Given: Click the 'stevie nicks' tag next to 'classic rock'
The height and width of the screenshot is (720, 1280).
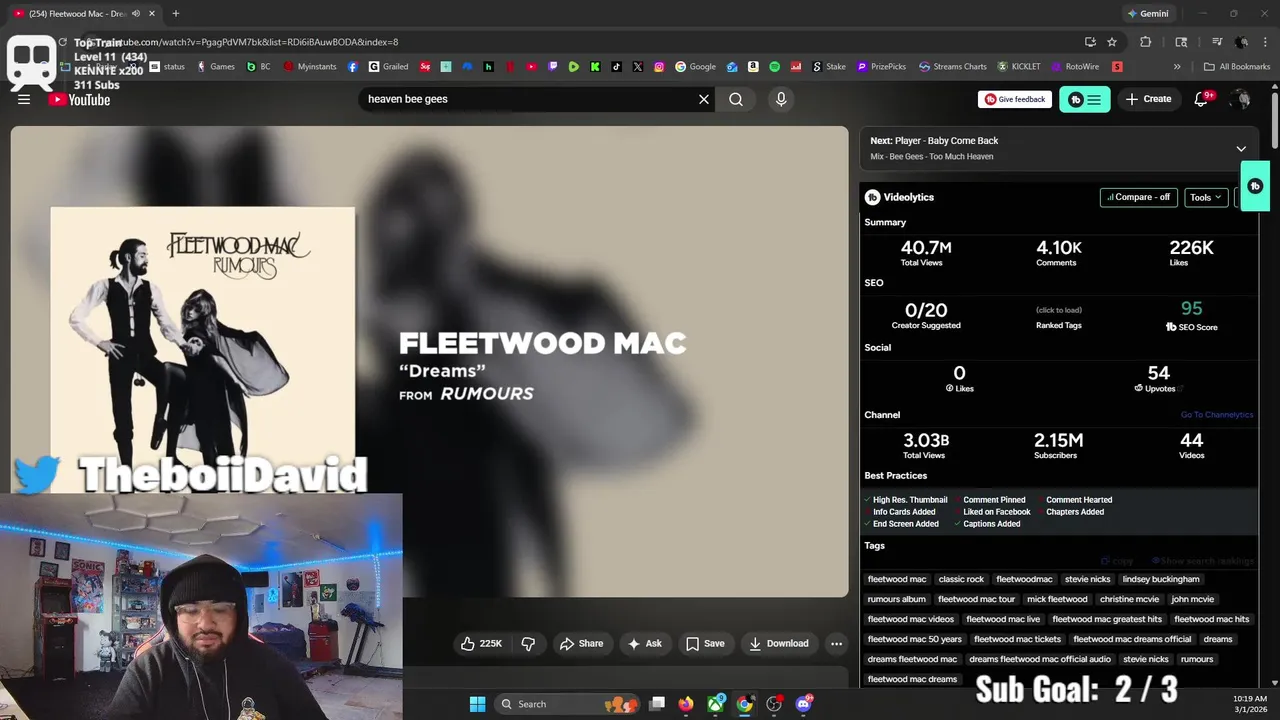Looking at the screenshot, I should 1087,579.
